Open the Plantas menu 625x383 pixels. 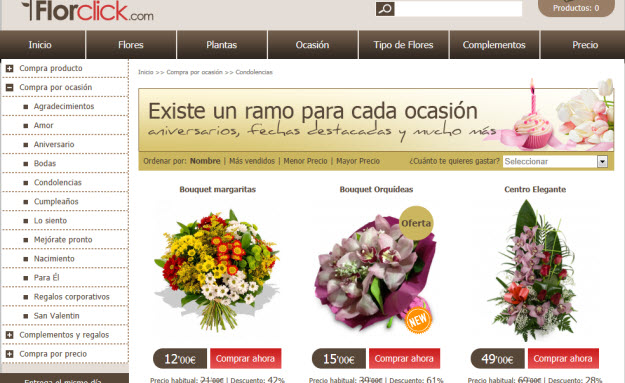point(222,45)
